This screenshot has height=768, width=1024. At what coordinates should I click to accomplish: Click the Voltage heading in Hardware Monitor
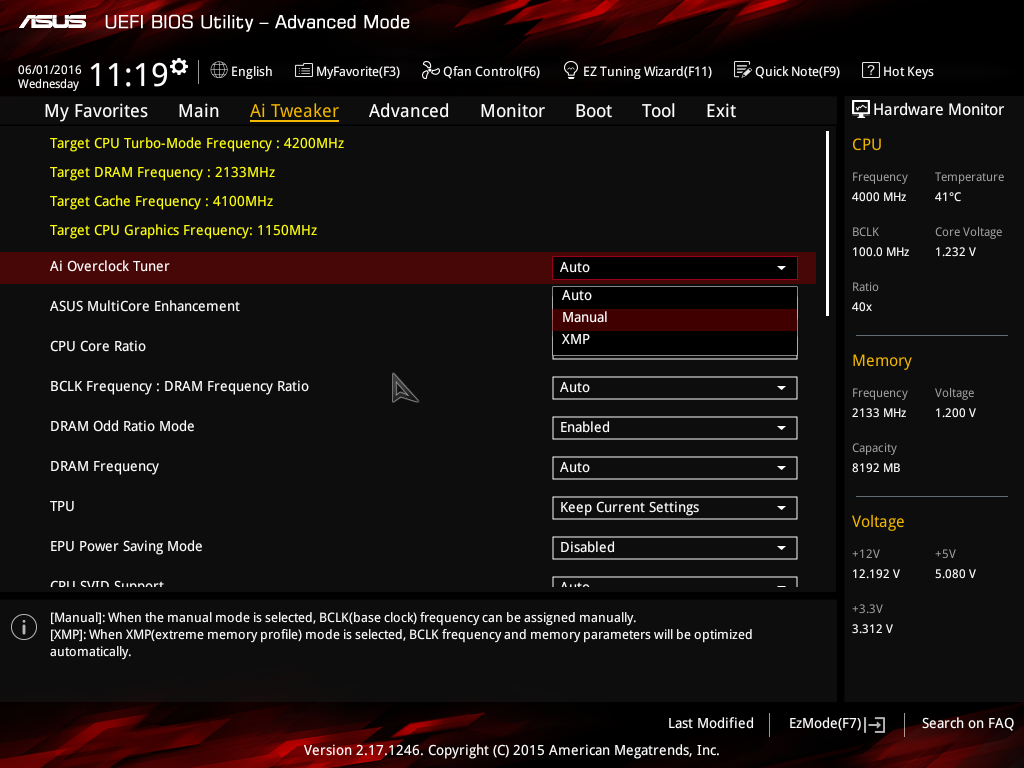pos(878,522)
